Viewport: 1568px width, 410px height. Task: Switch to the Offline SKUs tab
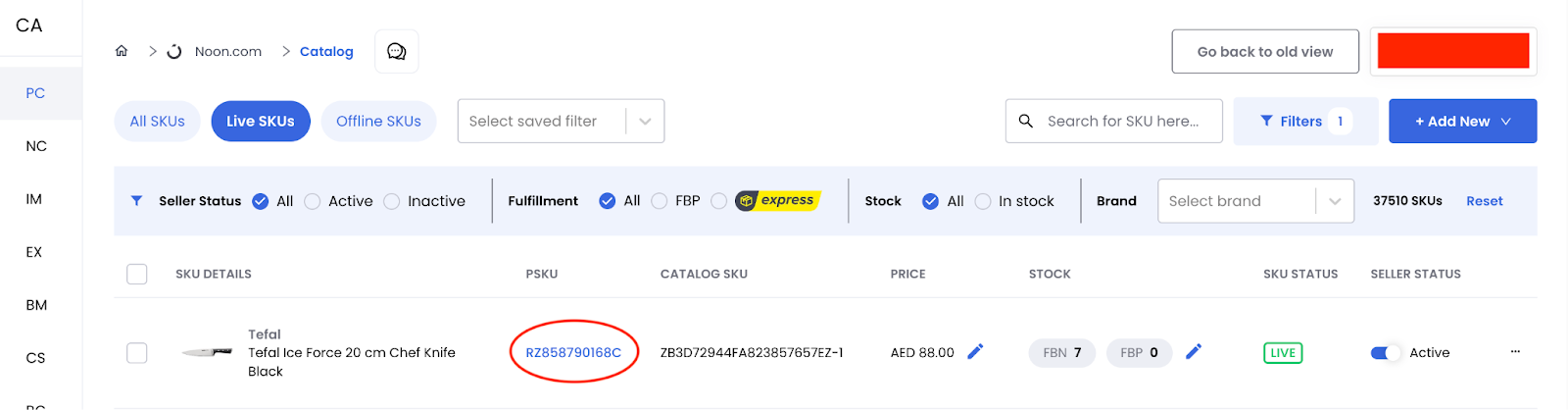point(378,121)
